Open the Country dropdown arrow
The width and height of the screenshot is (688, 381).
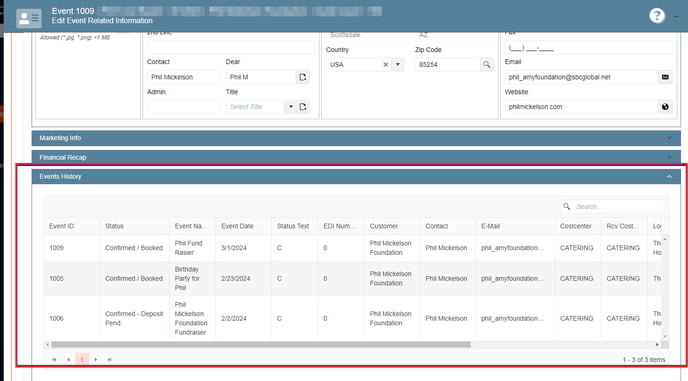point(398,65)
